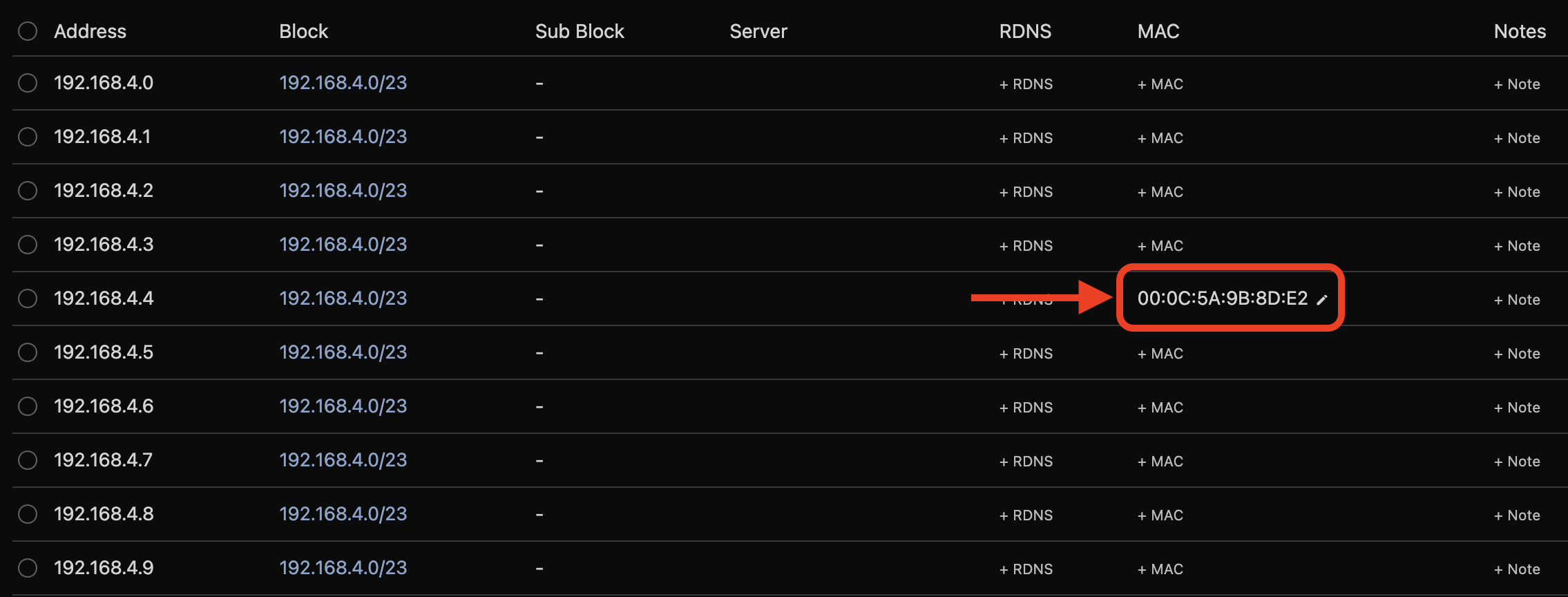Add MAC for 192.168.4.5

(1160, 354)
